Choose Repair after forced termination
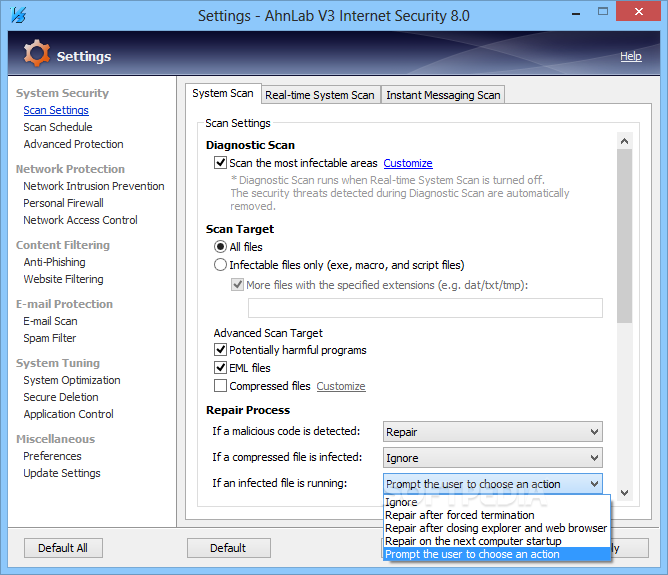This screenshot has height=575, width=668. (497, 515)
